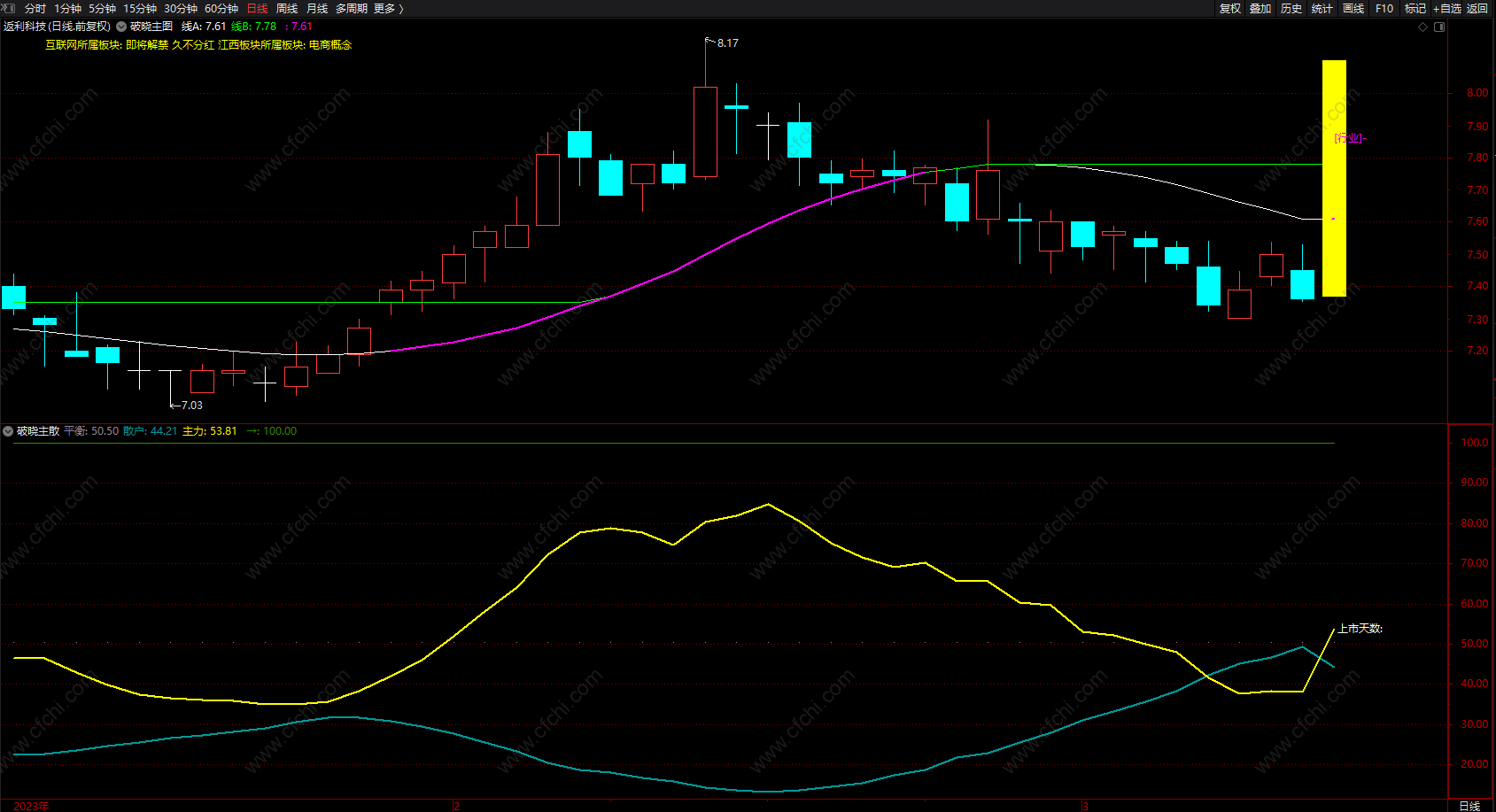The width and height of the screenshot is (1496, 812).
Task: Open the 破晓主图 indicator dropdown arrow
Action: click(x=121, y=27)
